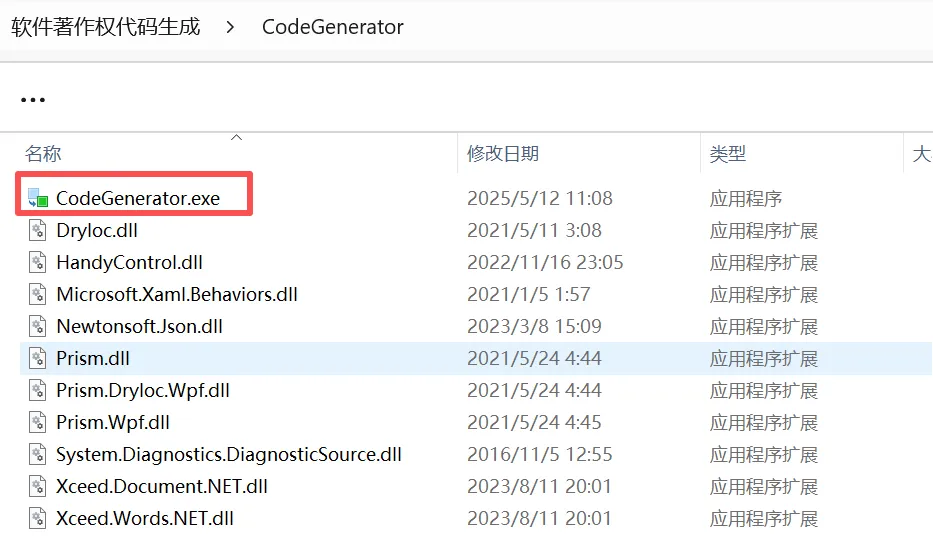Click the Dryloc.dll file icon
Screen dimensions: 933x540
(38, 231)
